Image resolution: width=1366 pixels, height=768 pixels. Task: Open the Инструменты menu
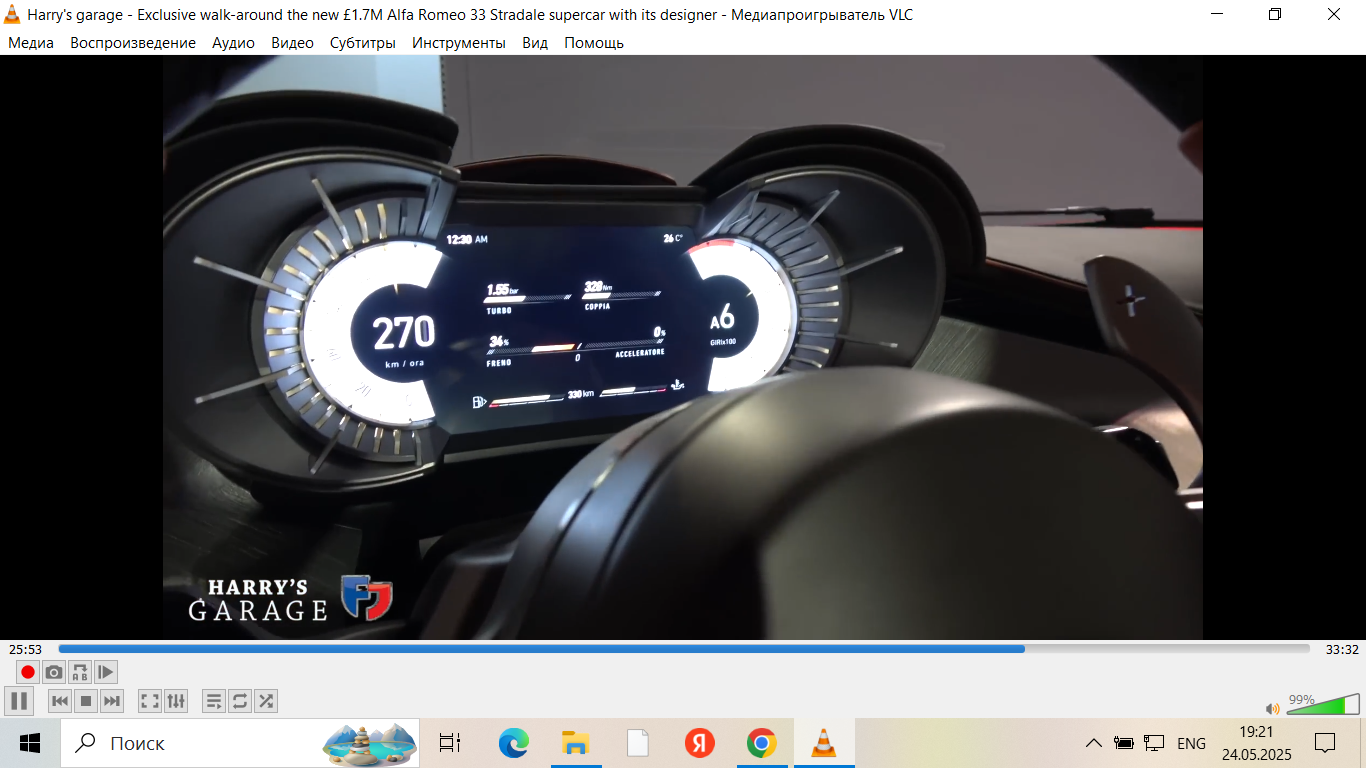tap(459, 43)
